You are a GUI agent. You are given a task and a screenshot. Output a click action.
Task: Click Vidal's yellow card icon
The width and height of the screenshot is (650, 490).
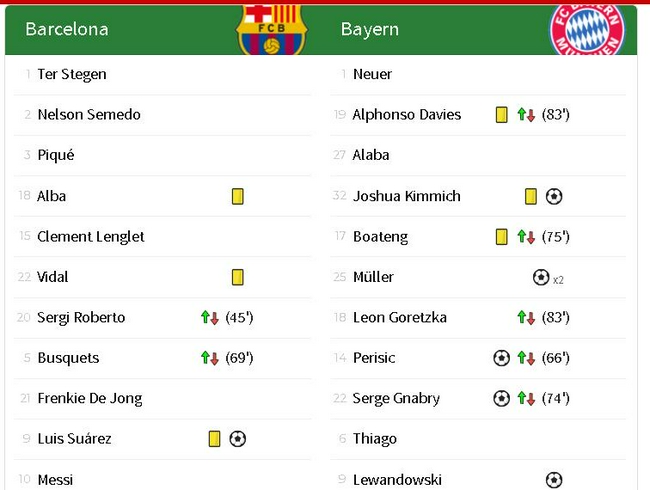[238, 277]
